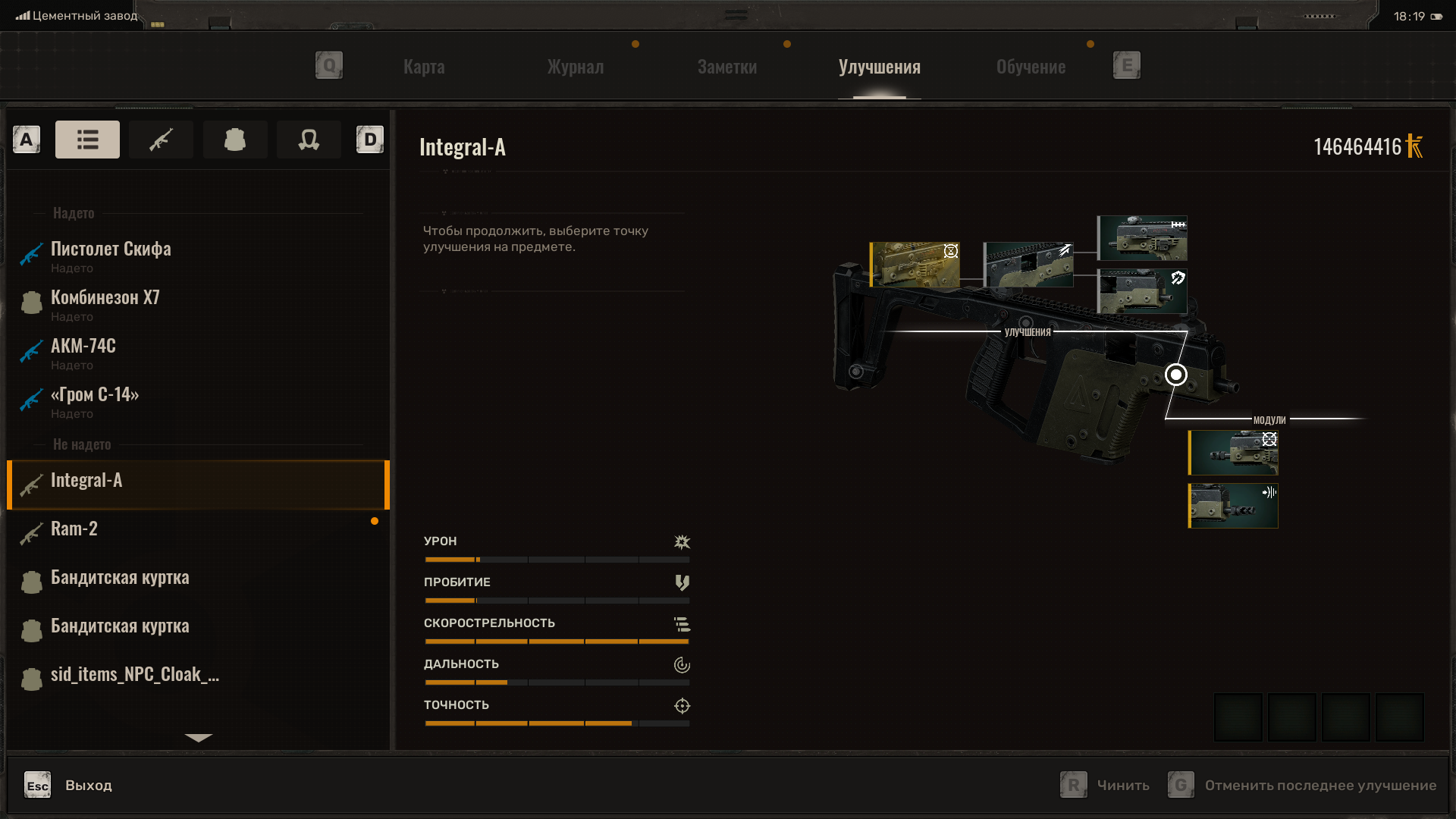Filter the list by the weapons rifle icon

(x=161, y=140)
